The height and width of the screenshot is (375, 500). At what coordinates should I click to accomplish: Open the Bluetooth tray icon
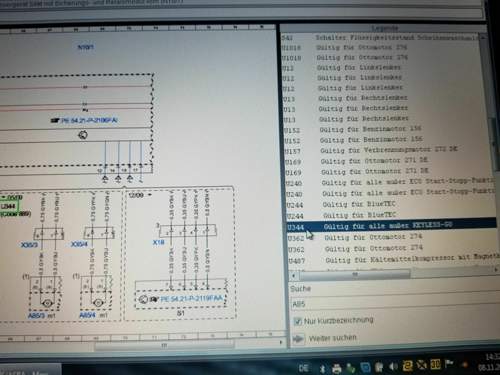pos(322,369)
